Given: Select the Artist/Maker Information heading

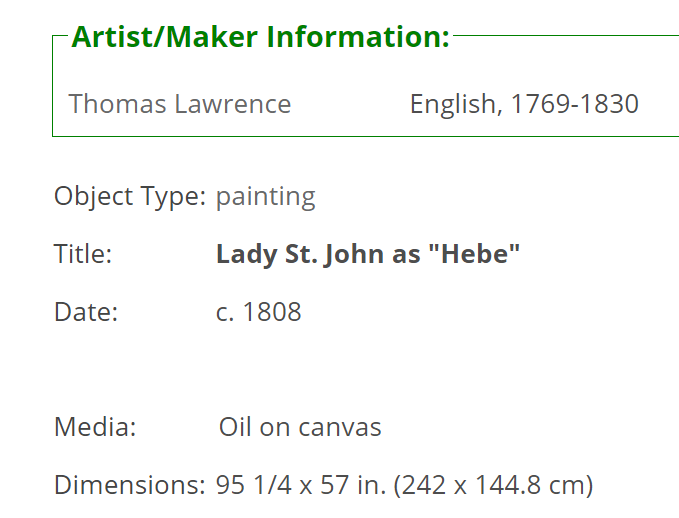Looking at the screenshot, I should 261,37.
